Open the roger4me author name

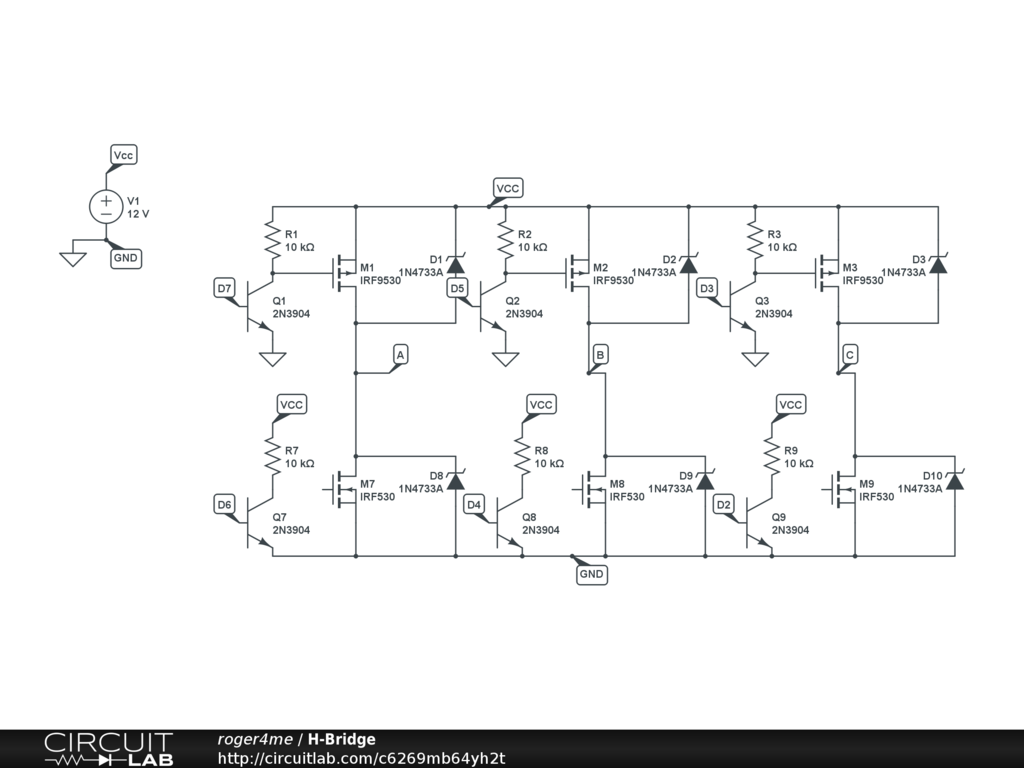coord(255,739)
